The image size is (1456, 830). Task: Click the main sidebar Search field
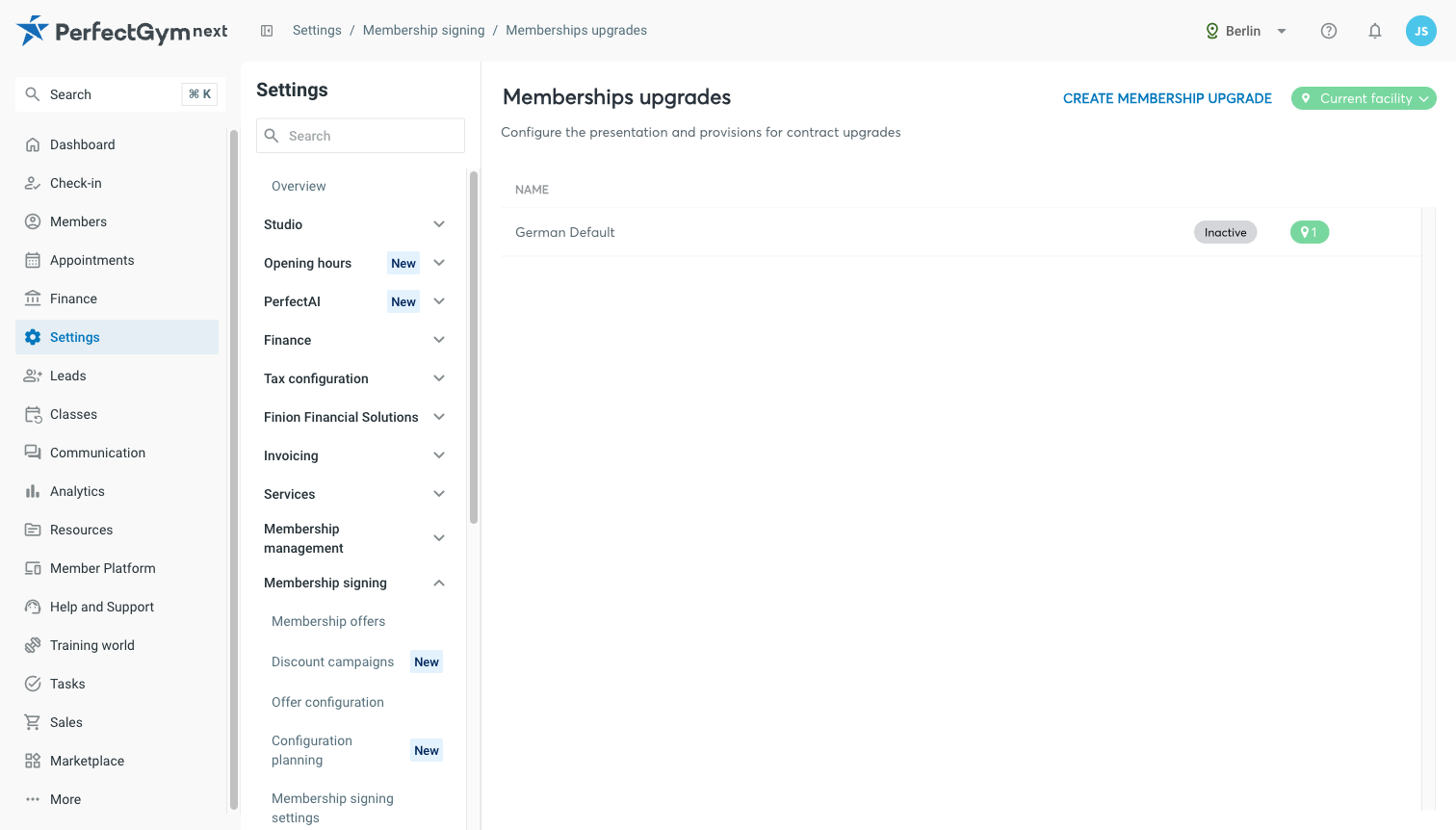point(120,94)
